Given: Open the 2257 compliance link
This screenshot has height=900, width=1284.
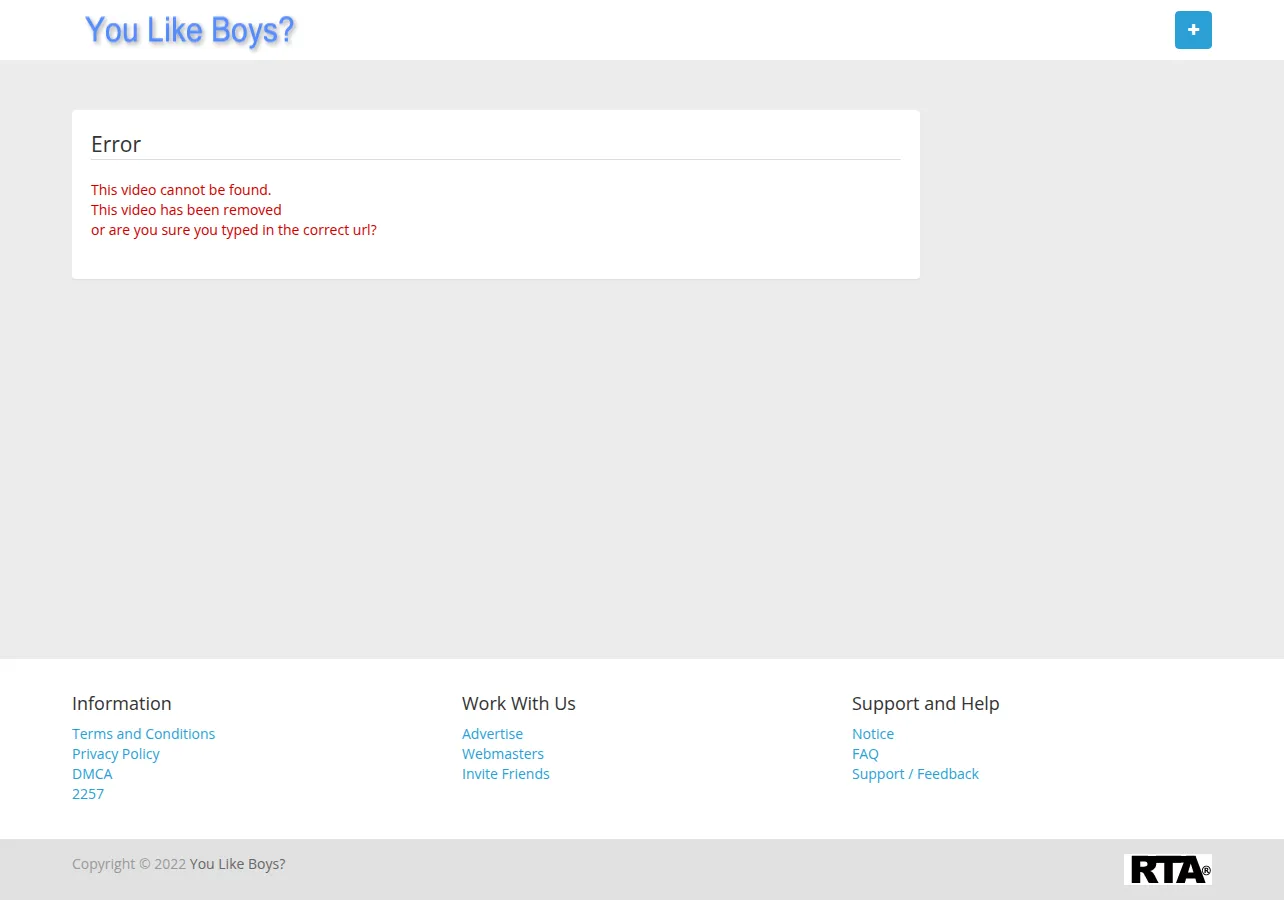Looking at the screenshot, I should (x=88, y=794).
